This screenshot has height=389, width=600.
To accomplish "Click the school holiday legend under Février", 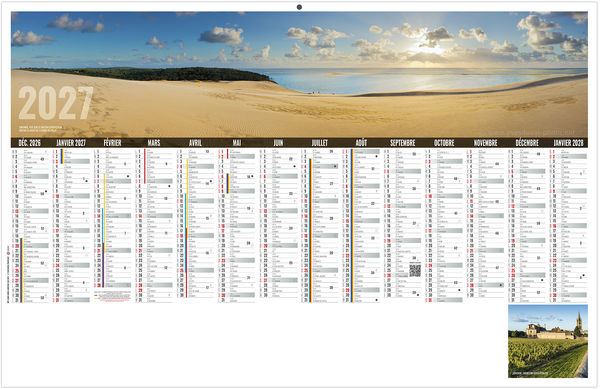I will coord(112,296).
